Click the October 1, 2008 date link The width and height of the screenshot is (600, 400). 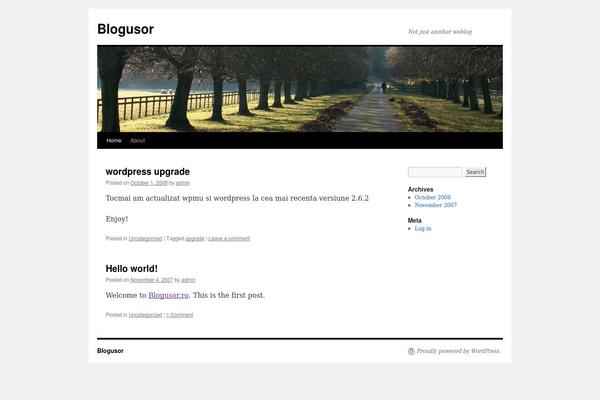149,183
